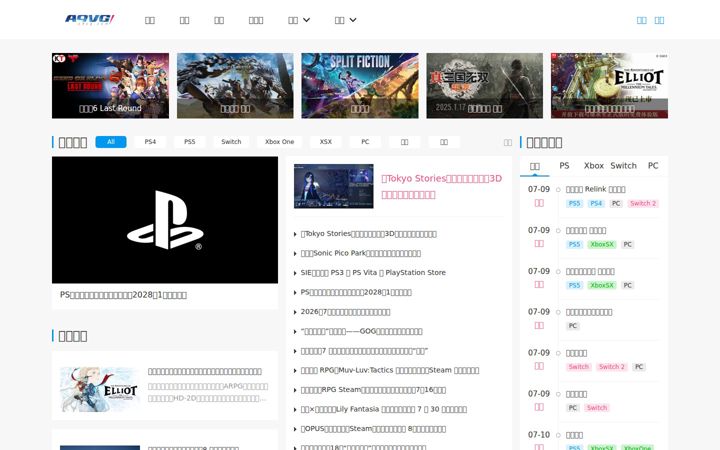Image resolution: width=720 pixels, height=450 pixels.
Task: Click the PS5 tag in the Relink row
Action: [x=574, y=203]
